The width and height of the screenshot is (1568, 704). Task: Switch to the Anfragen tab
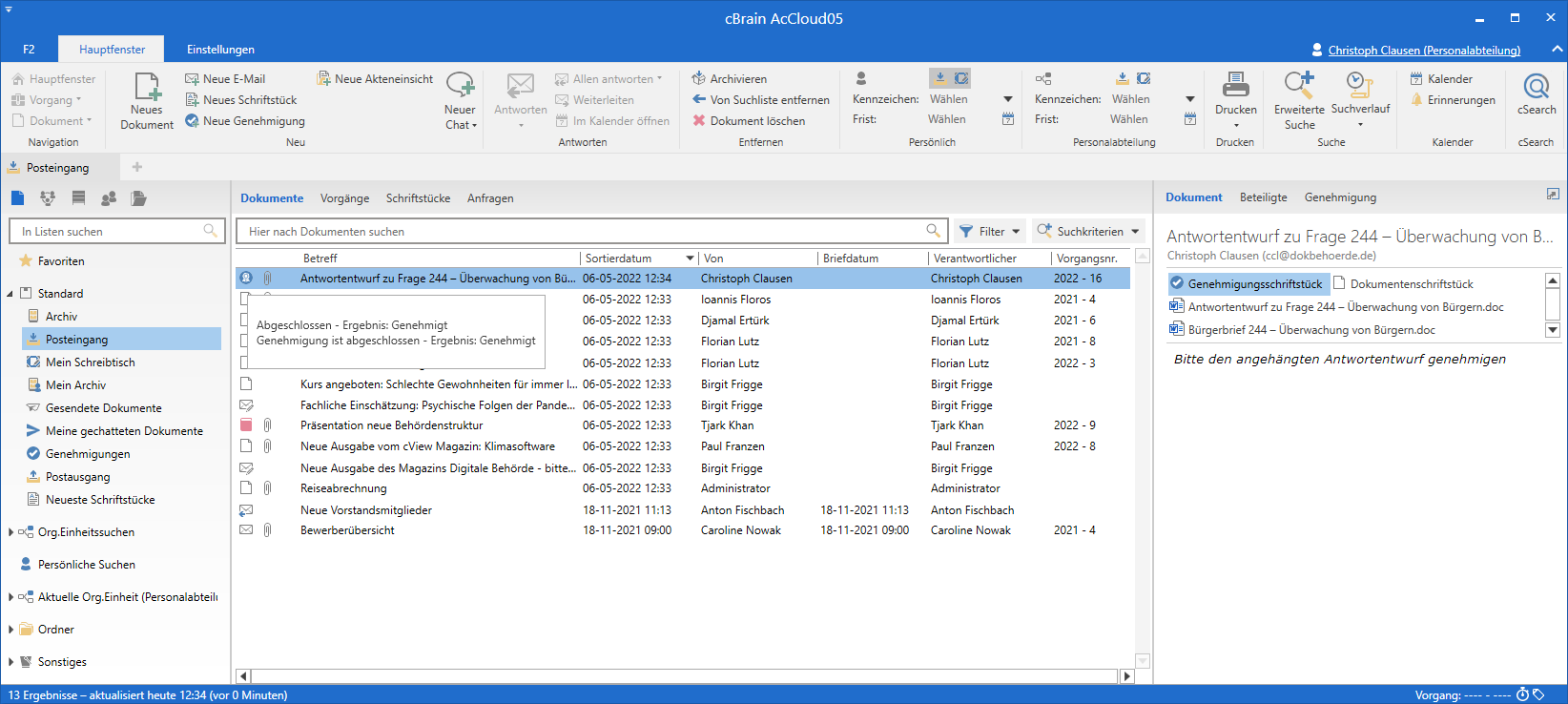490,198
